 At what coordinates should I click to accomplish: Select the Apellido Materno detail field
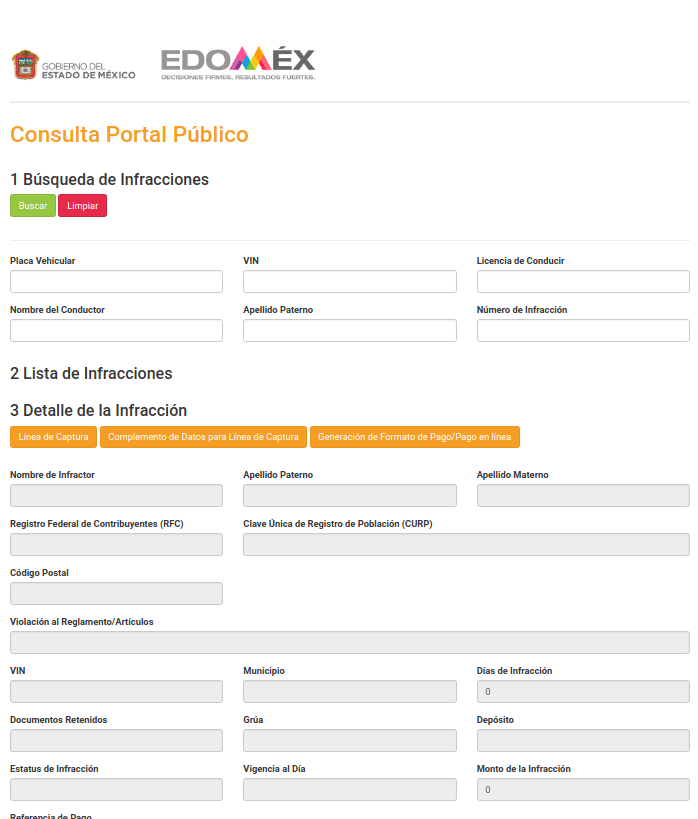click(583, 496)
